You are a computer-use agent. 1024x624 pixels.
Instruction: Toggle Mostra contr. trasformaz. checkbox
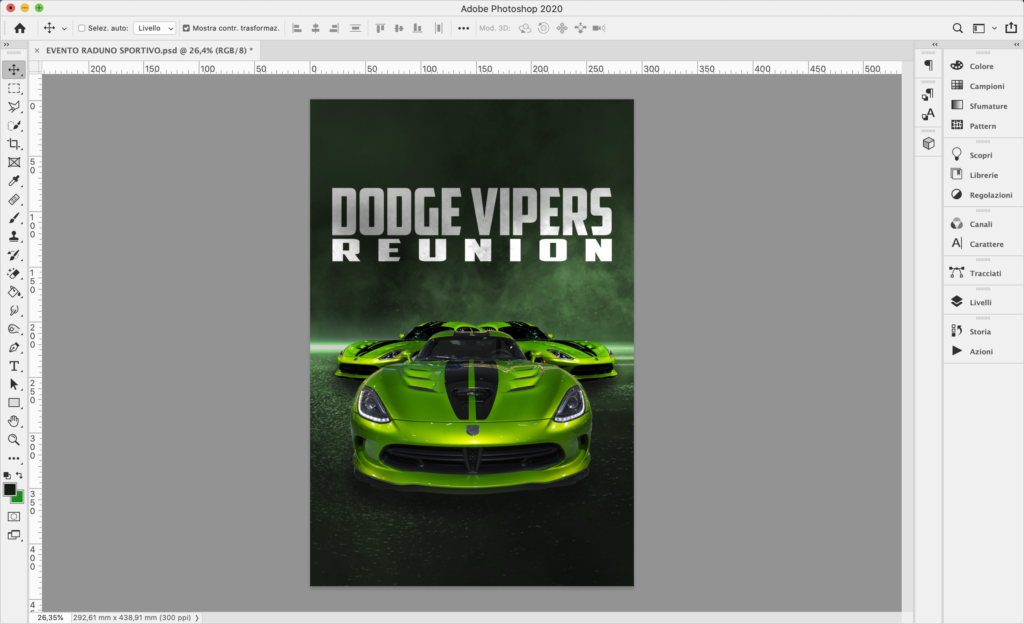tap(186, 28)
